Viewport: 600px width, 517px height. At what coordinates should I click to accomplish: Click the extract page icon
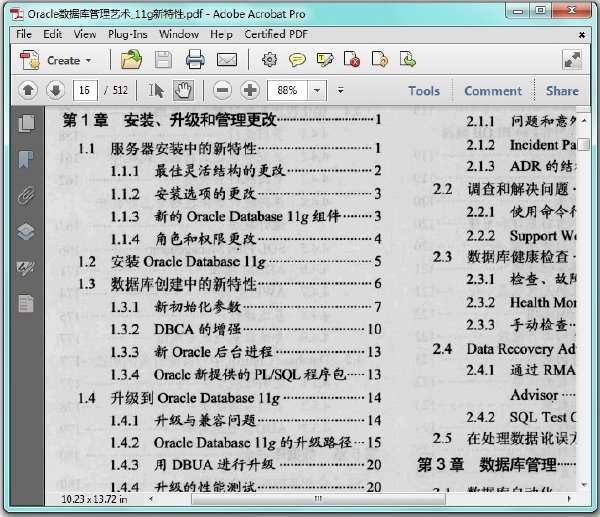pos(407,60)
